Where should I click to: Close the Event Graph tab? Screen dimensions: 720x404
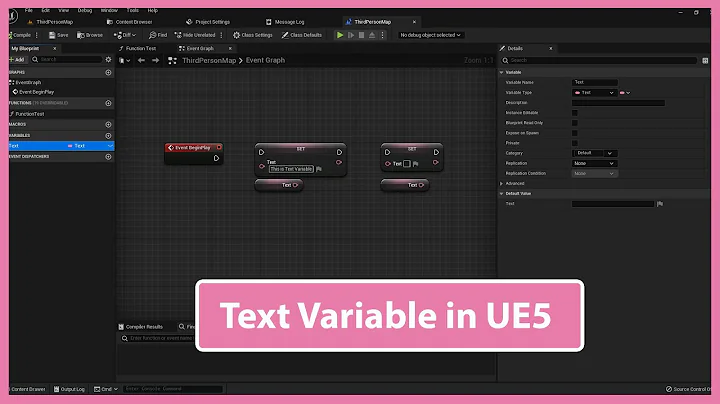pyautogui.click(x=230, y=48)
